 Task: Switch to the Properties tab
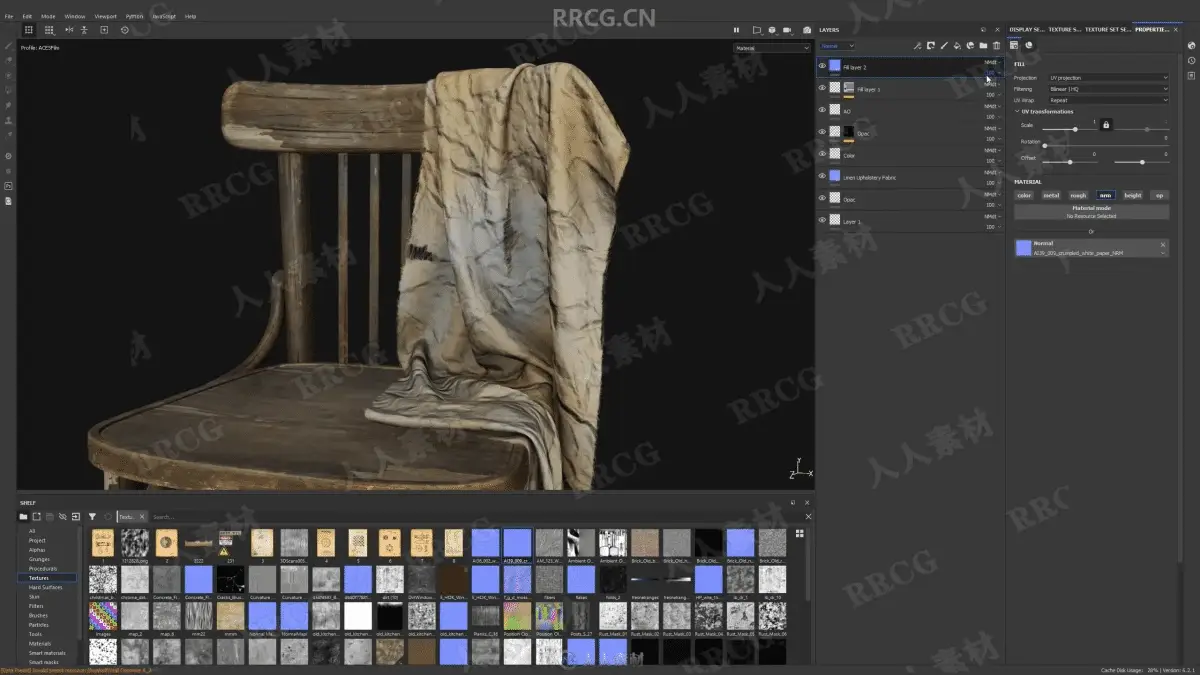click(1152, 30)
